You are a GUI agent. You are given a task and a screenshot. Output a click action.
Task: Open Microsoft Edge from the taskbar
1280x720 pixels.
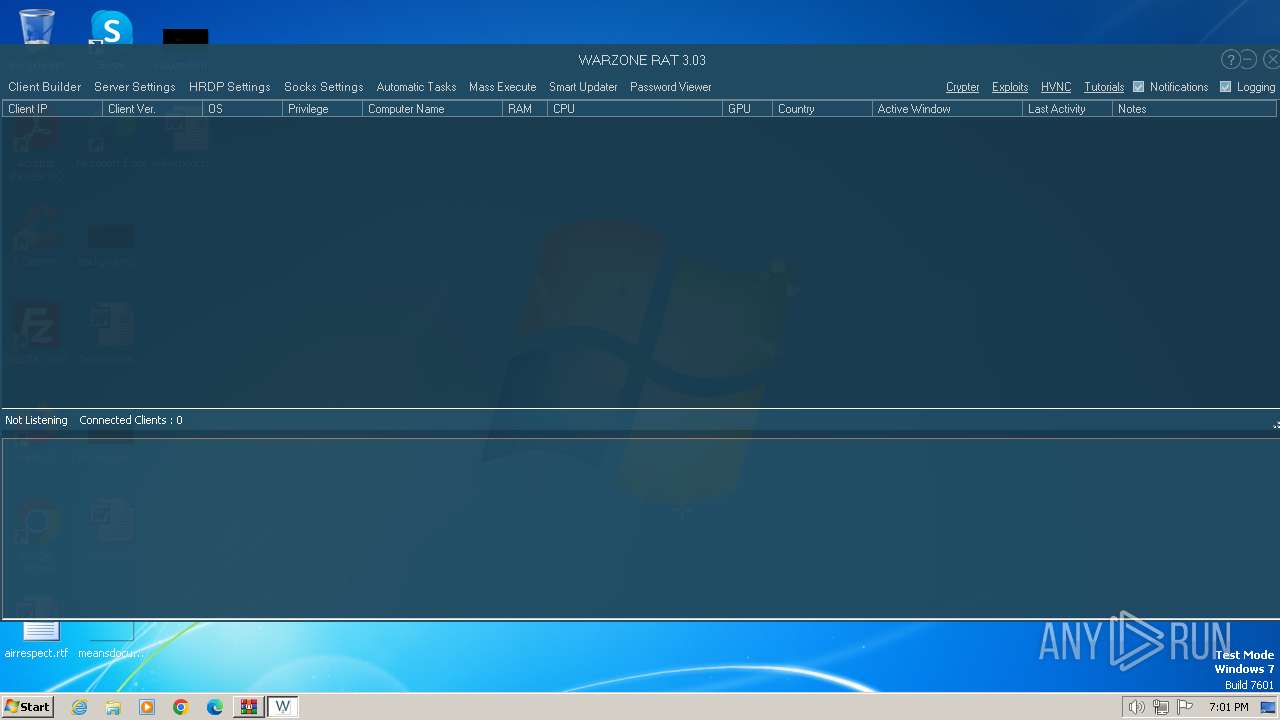[215, 707]
